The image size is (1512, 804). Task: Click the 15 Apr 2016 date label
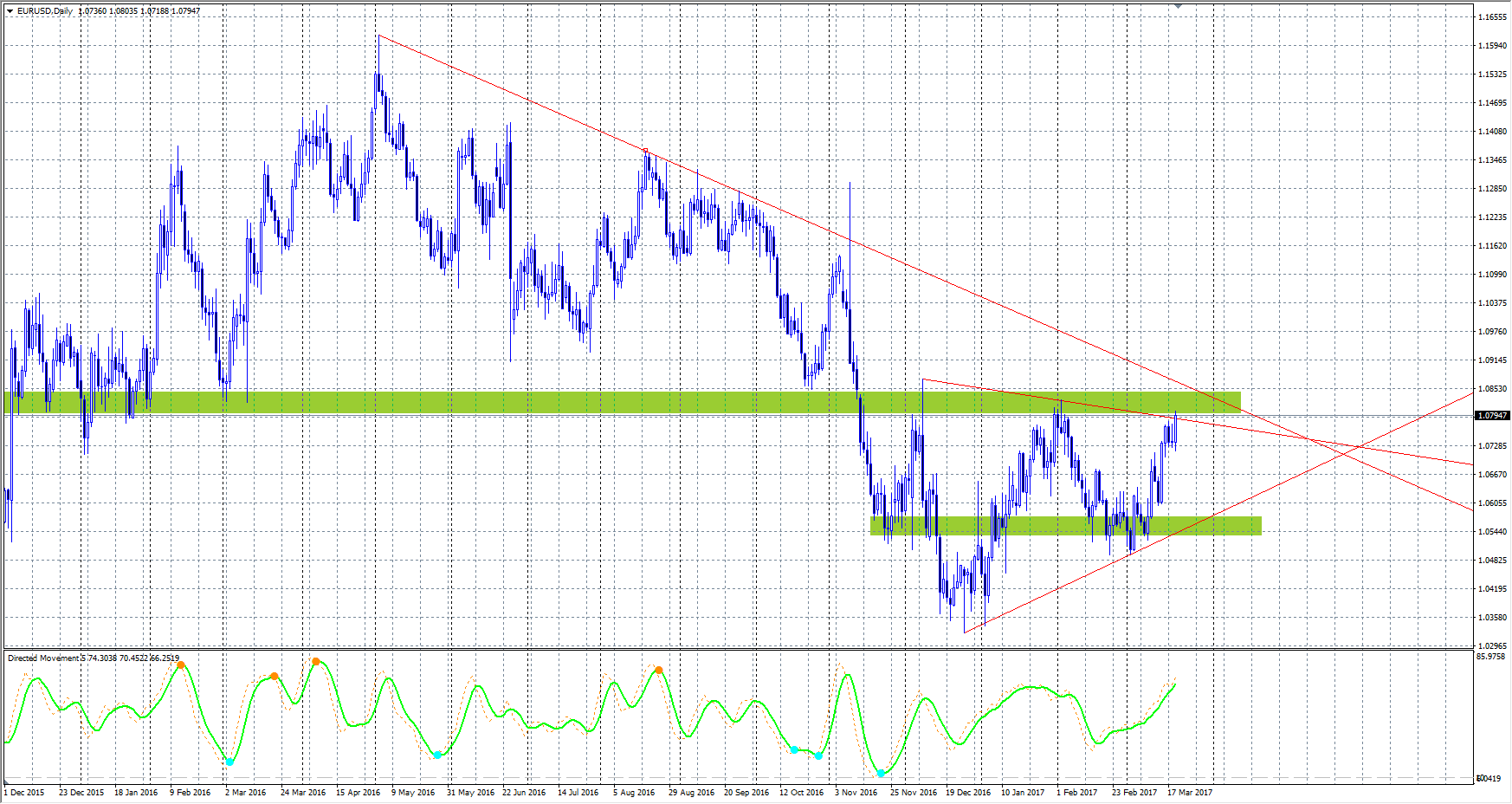coord(359,792)
